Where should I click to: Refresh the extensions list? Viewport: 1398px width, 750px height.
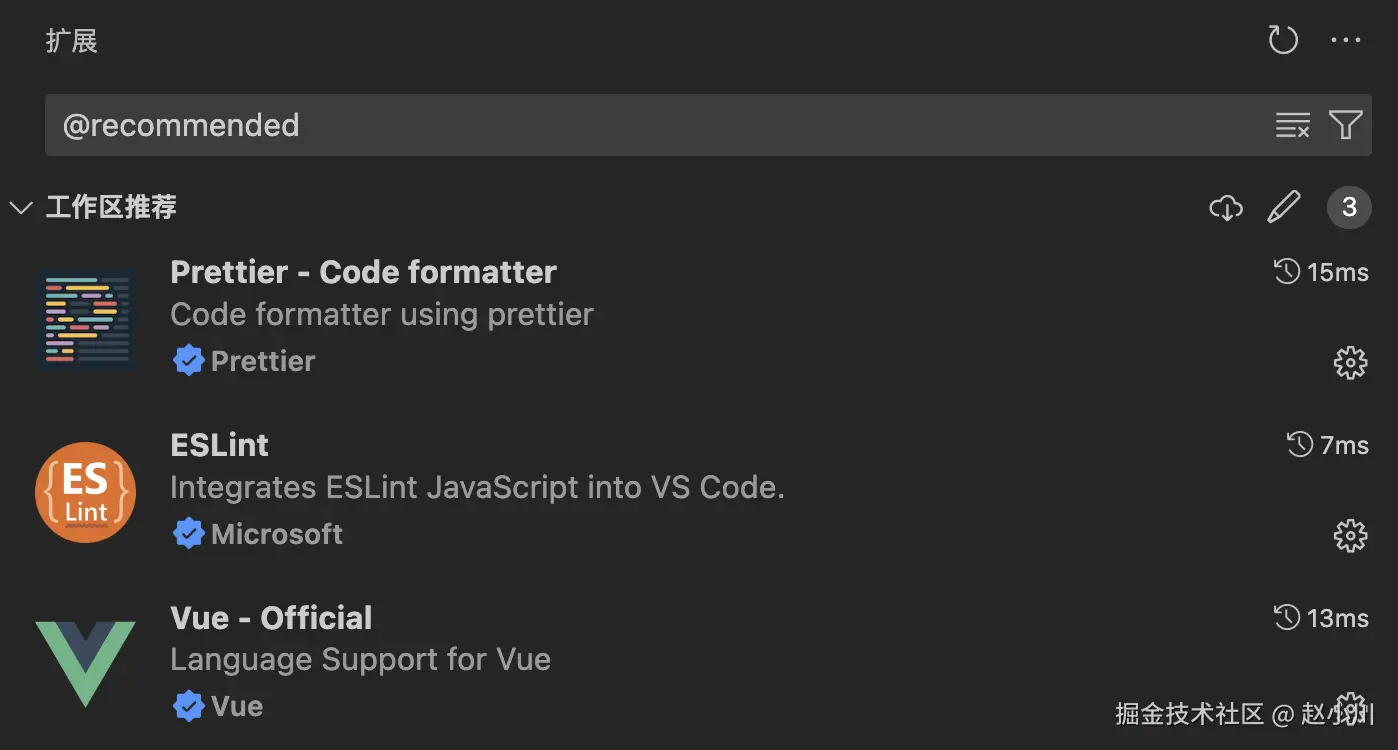pyautogui.click(x=1283, y=40)
